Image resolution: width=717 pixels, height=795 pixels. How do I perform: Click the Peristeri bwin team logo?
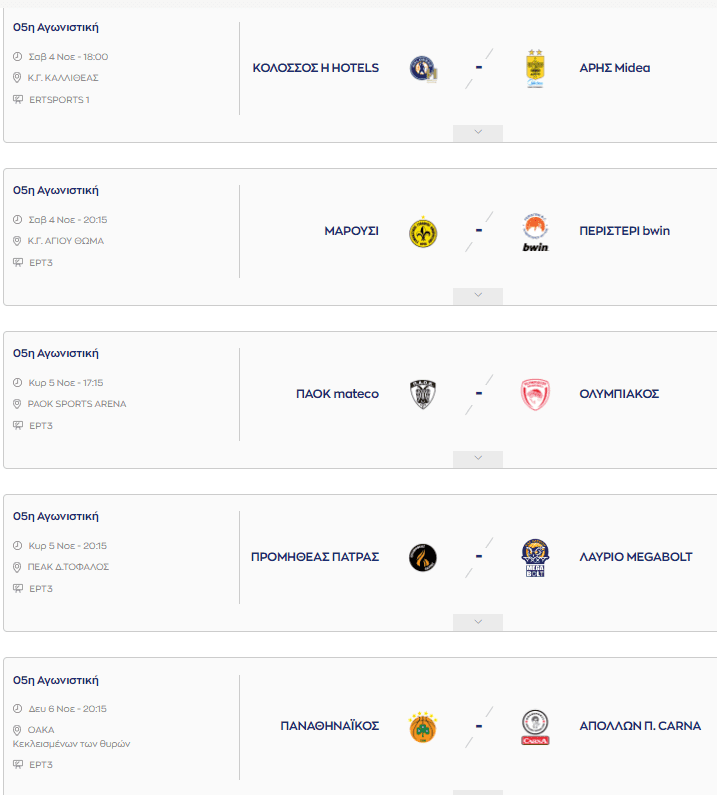(x=535, y=232)
